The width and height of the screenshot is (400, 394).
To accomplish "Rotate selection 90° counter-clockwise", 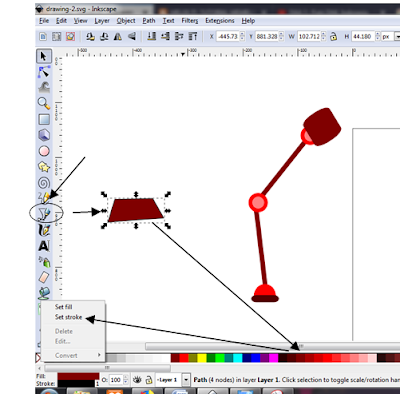I will click(x=90, y=36).
